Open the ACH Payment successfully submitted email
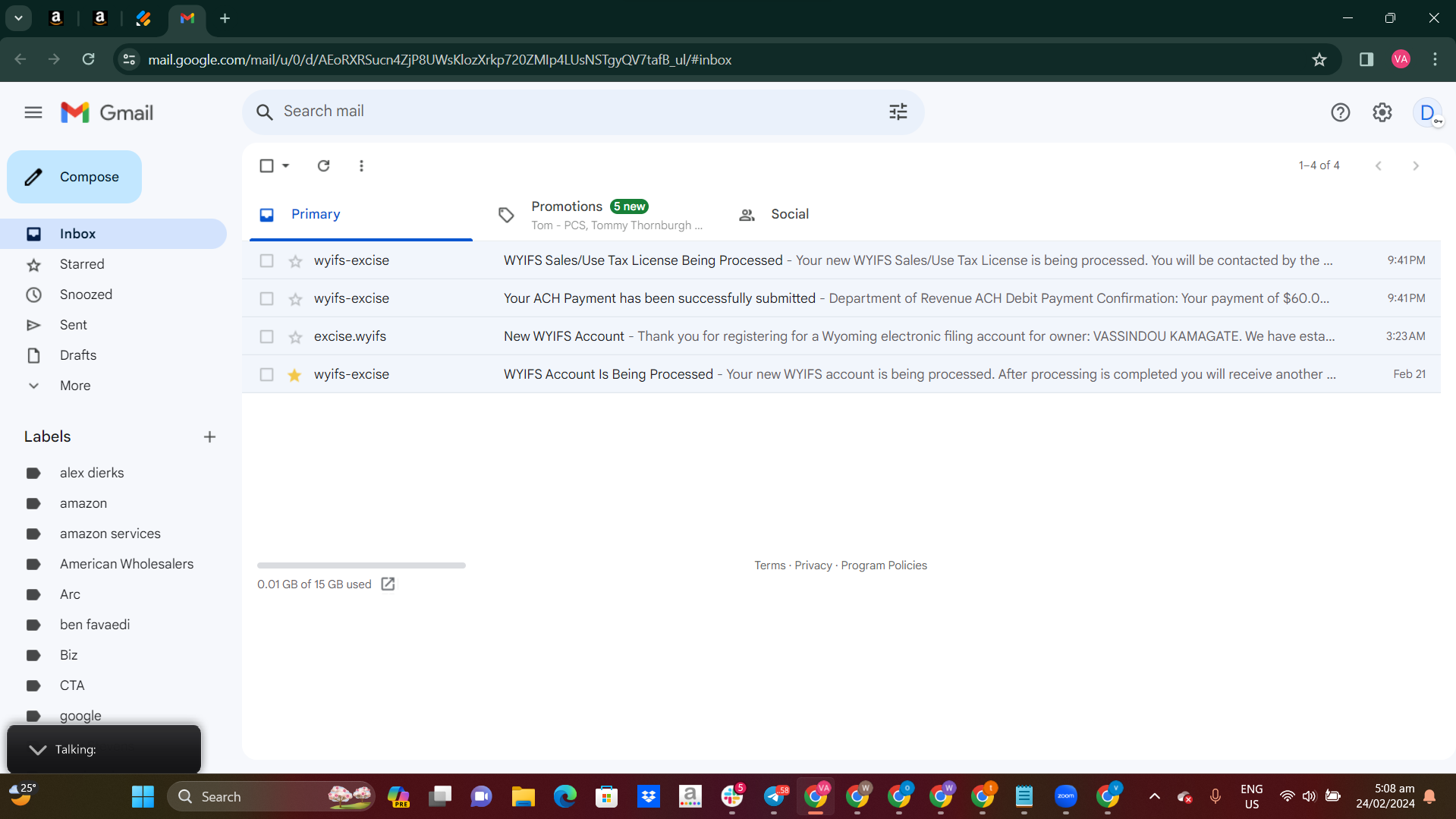Image resolution: width=1456 pixels, height=819 pixels. [841, 298]
